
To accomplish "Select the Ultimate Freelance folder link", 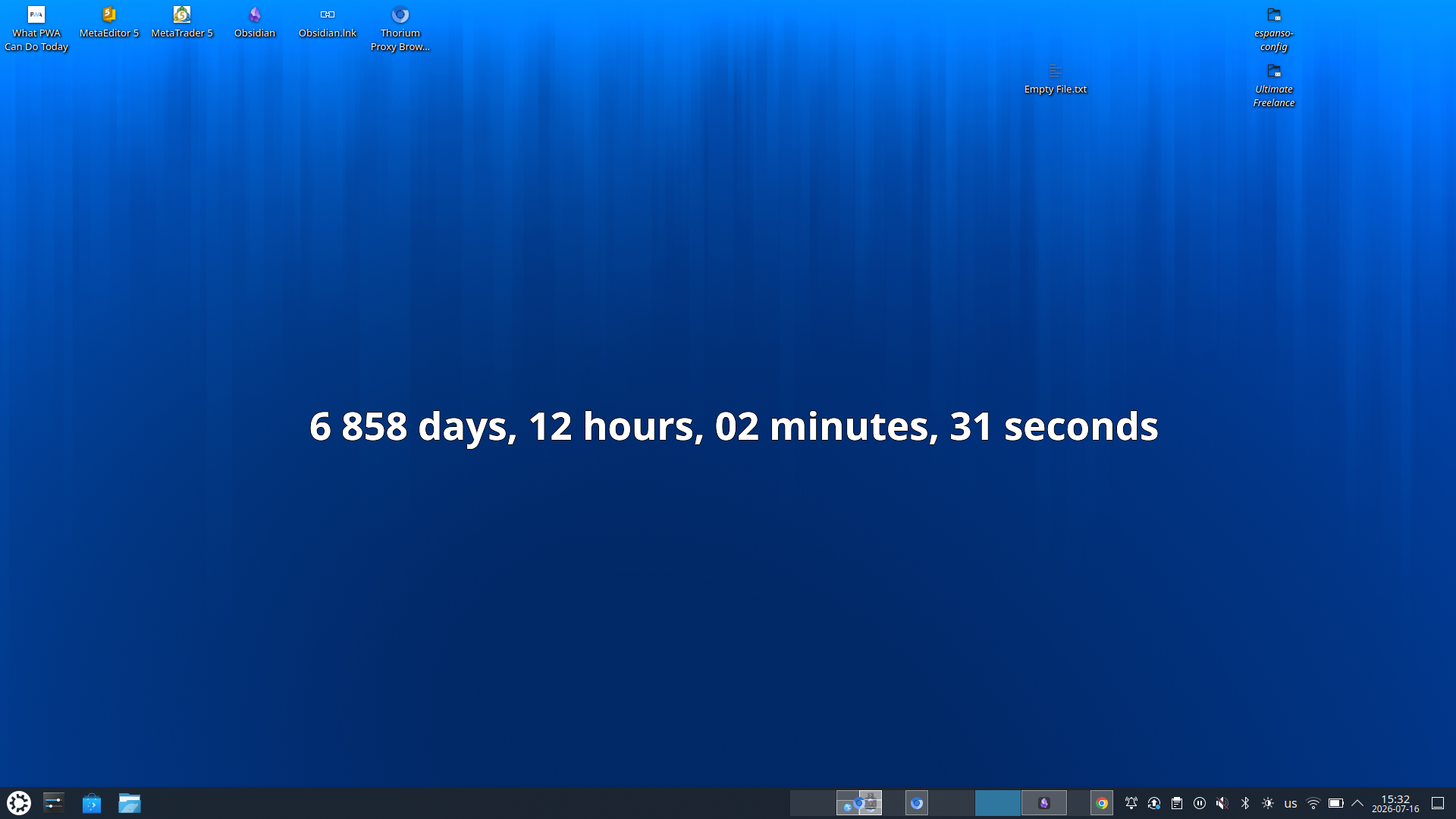I will pyautogui.click(x=1274, y=85).
